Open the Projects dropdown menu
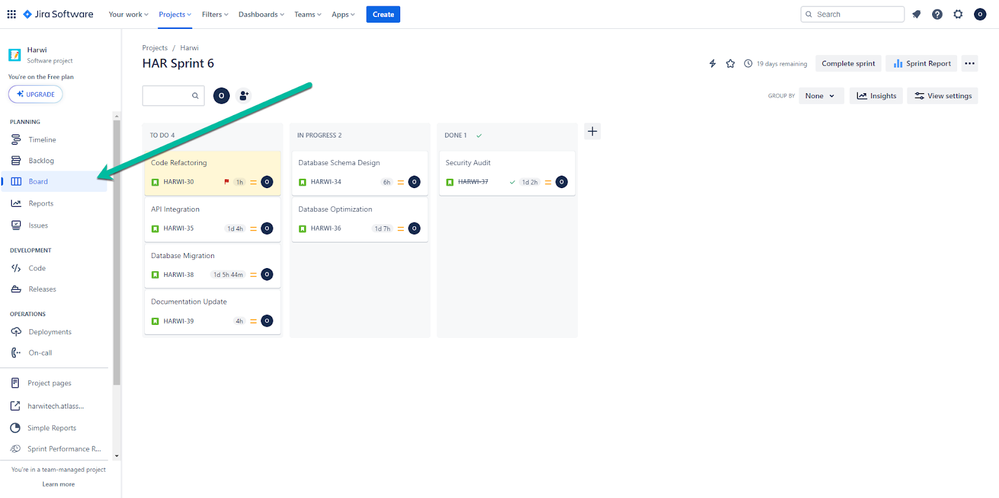The width and height of the screenshot is (999, 498). point(175,14)
